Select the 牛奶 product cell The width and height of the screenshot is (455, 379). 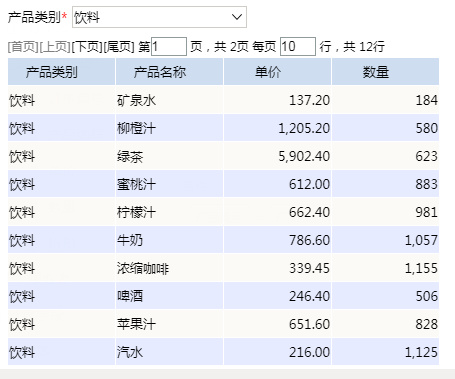(x=169, y=240)
